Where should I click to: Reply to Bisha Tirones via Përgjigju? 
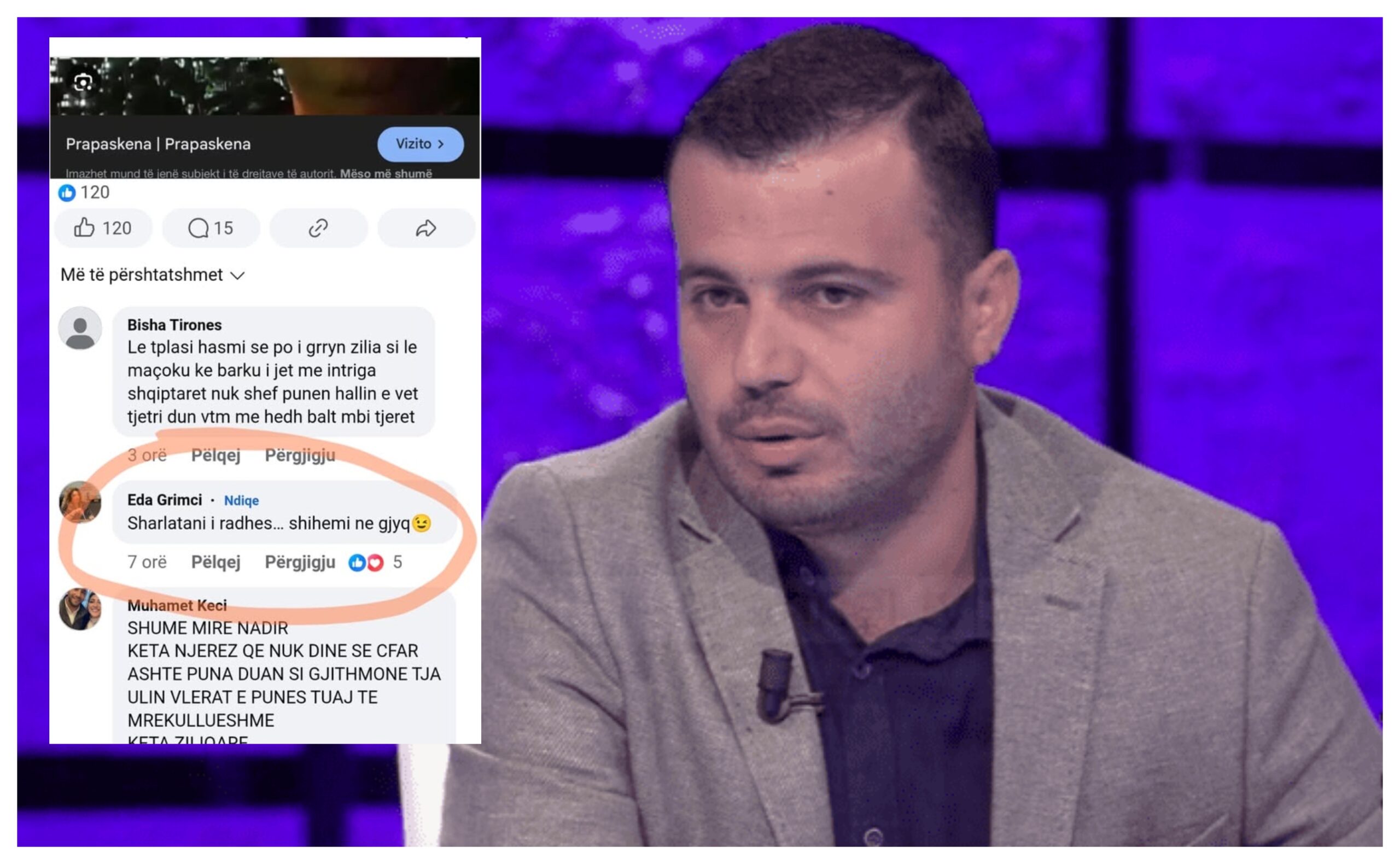[x=300, y=456]
